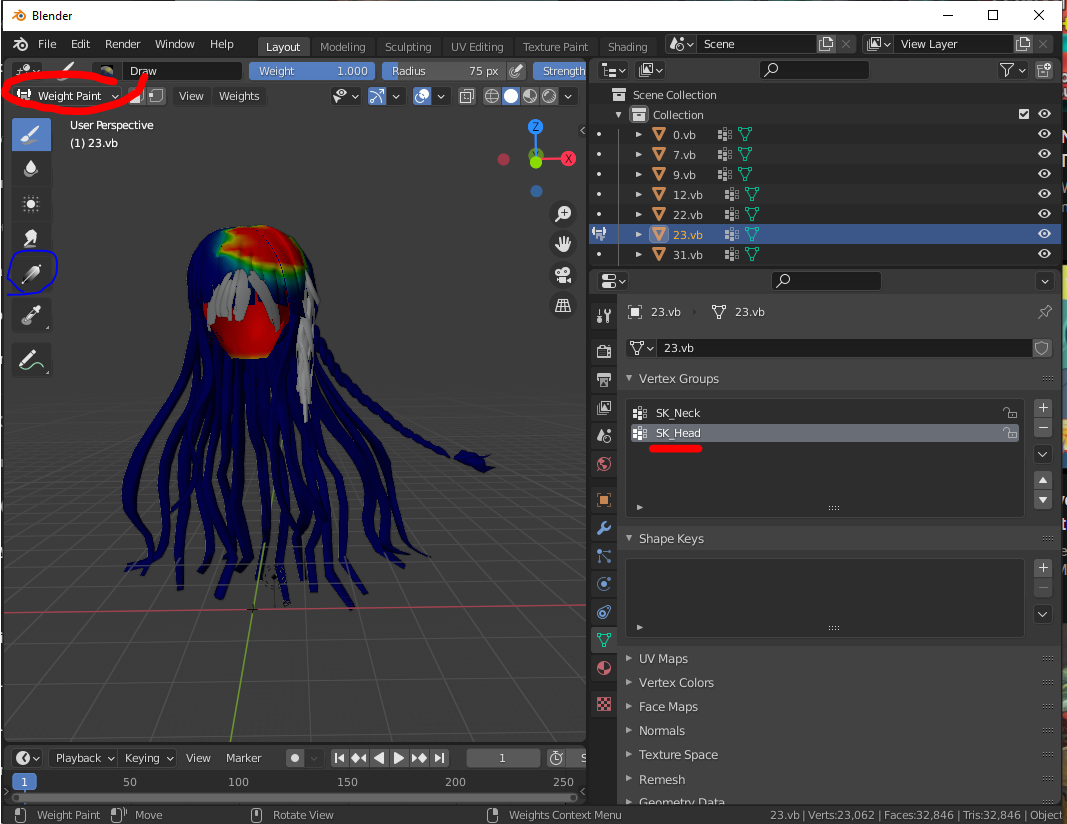1067x824 pixels.
Task: Open the File menu
Action: click(x=47, y=44)
